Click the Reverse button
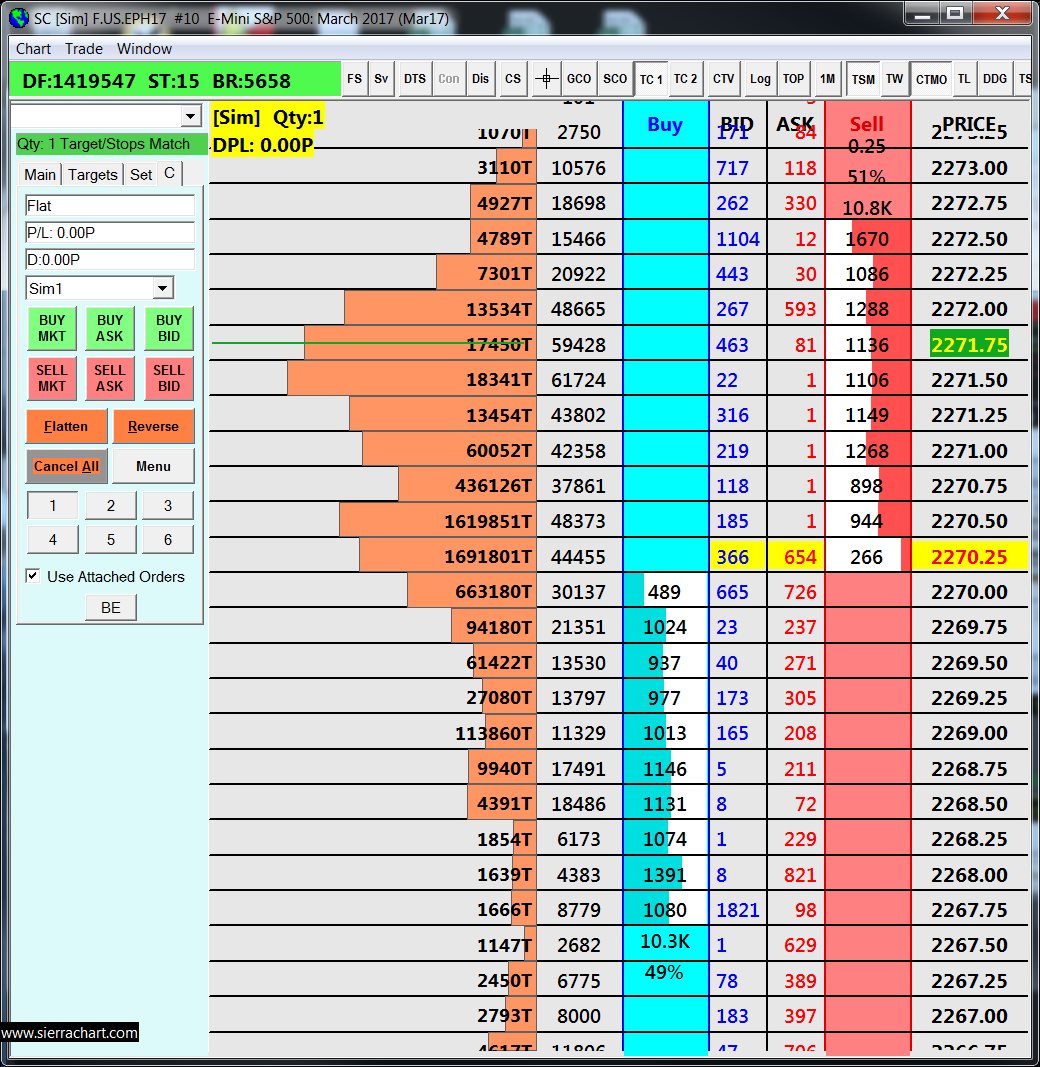Screen dimensions: 1040x1067 153,427
